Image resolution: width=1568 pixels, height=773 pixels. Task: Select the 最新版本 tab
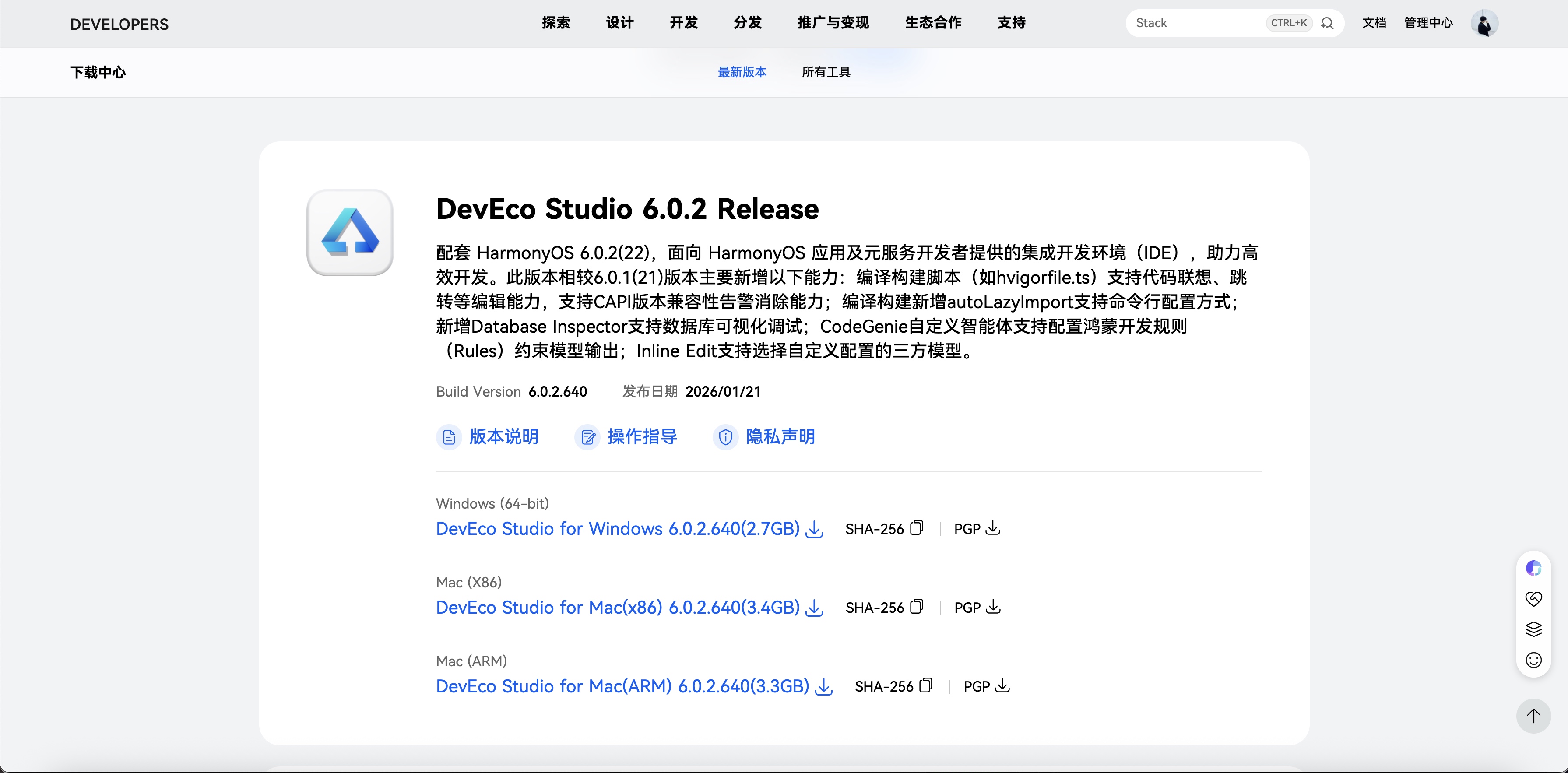742,72
